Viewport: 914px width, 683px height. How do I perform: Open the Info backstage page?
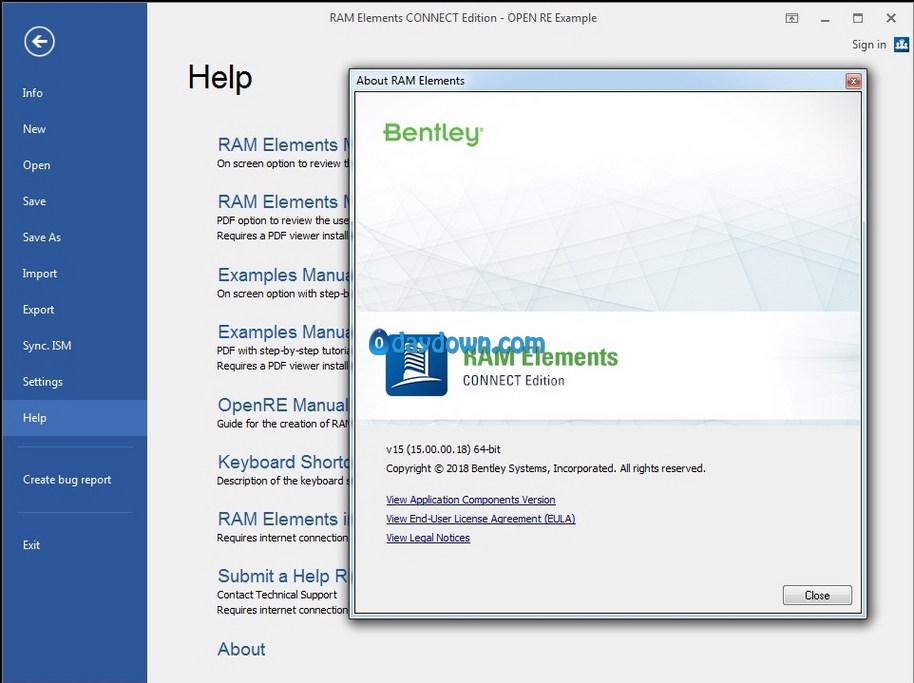click(x=33, y=93)
